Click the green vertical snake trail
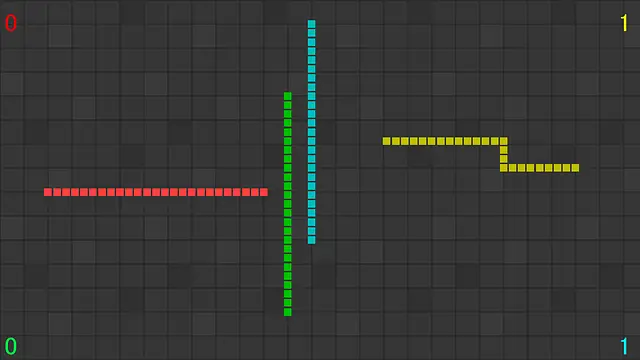This screenshot has width=640, height=360. tap(288, 204)
